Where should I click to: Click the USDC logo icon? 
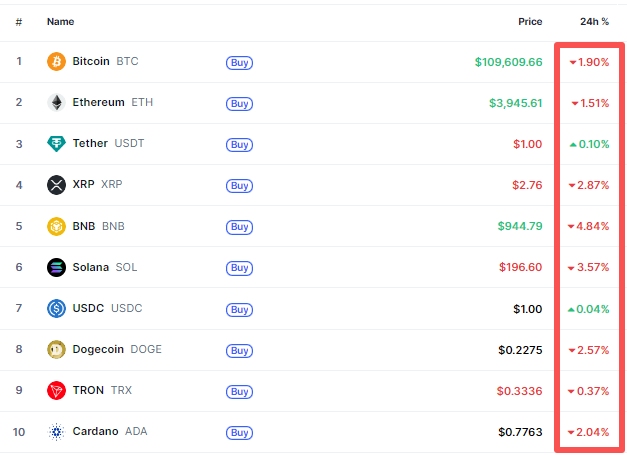tap(56, 308)
